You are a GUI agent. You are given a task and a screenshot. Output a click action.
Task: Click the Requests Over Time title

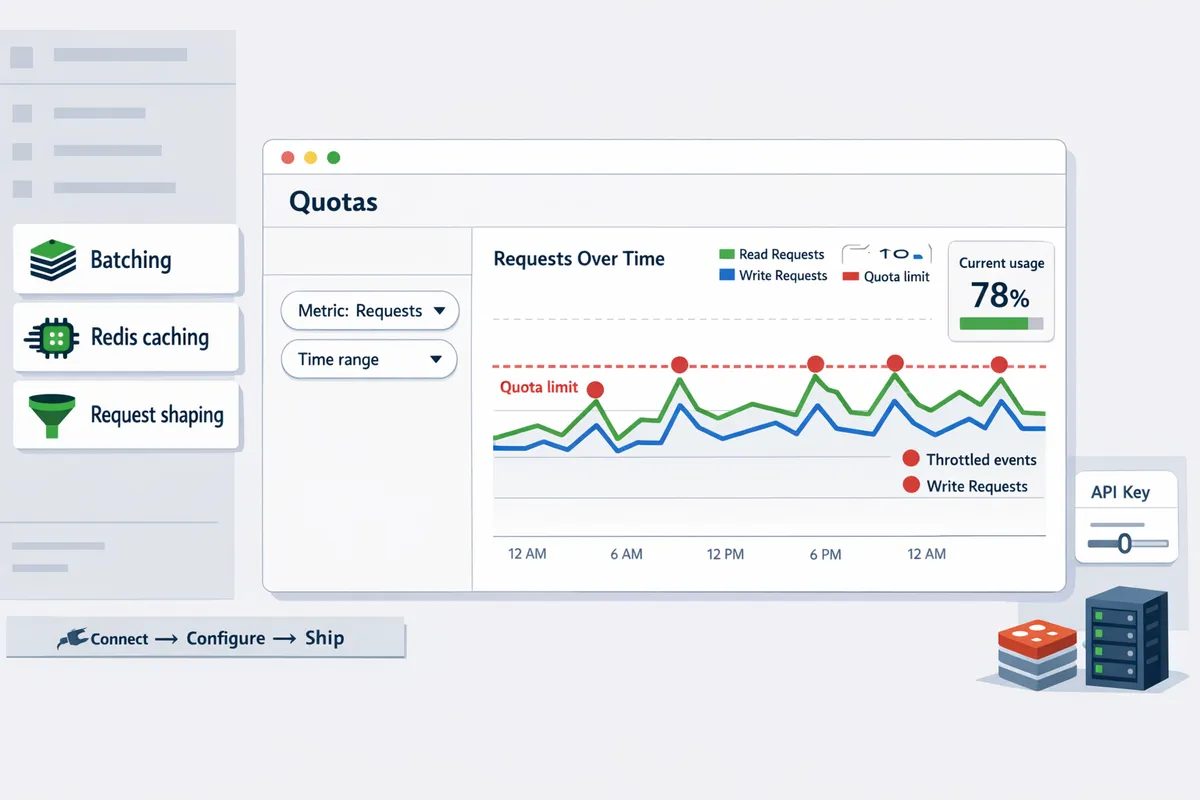click(x=579, y=258)
